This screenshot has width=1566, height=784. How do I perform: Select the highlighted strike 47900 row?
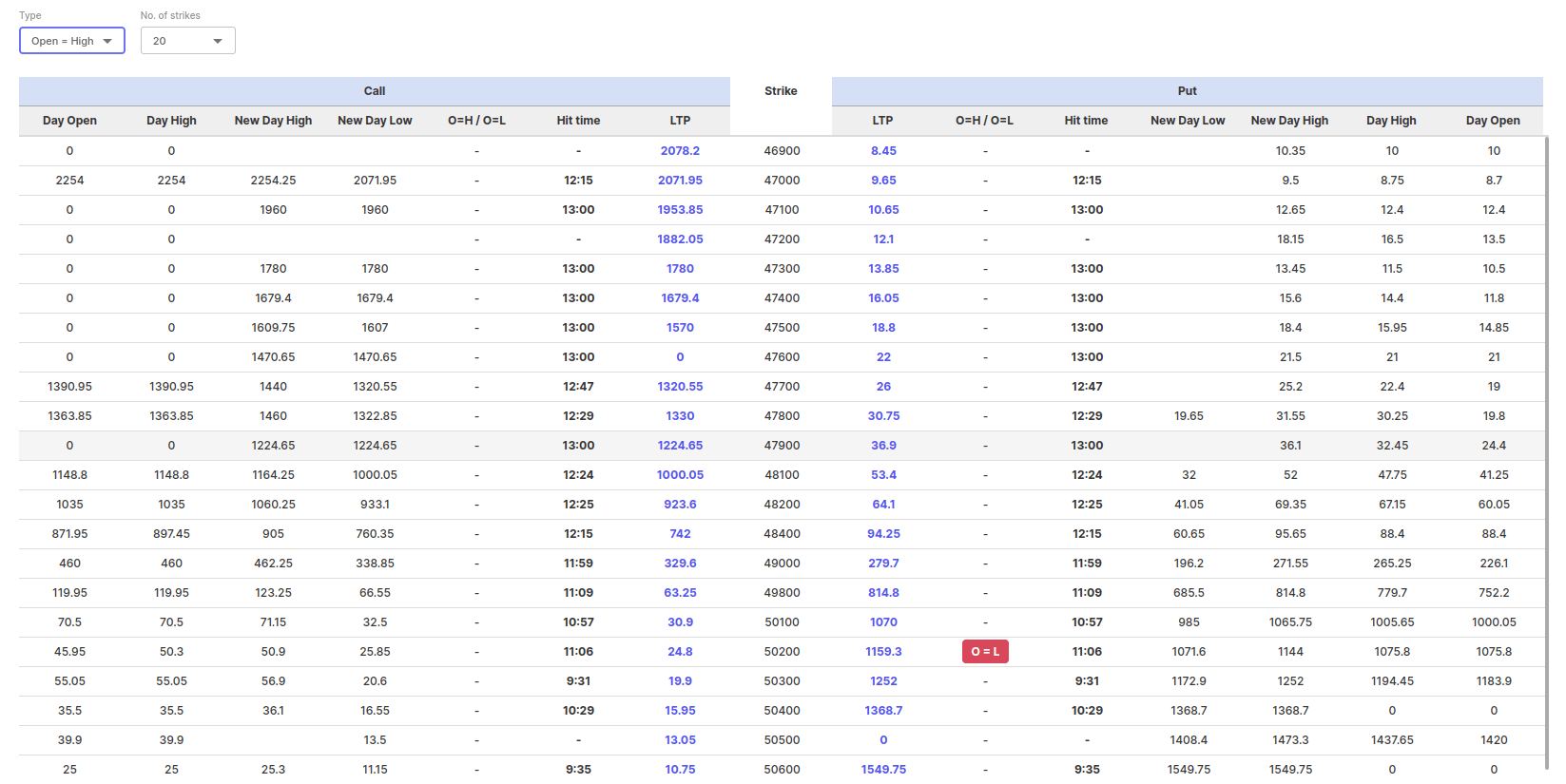(x=782, y=446)
